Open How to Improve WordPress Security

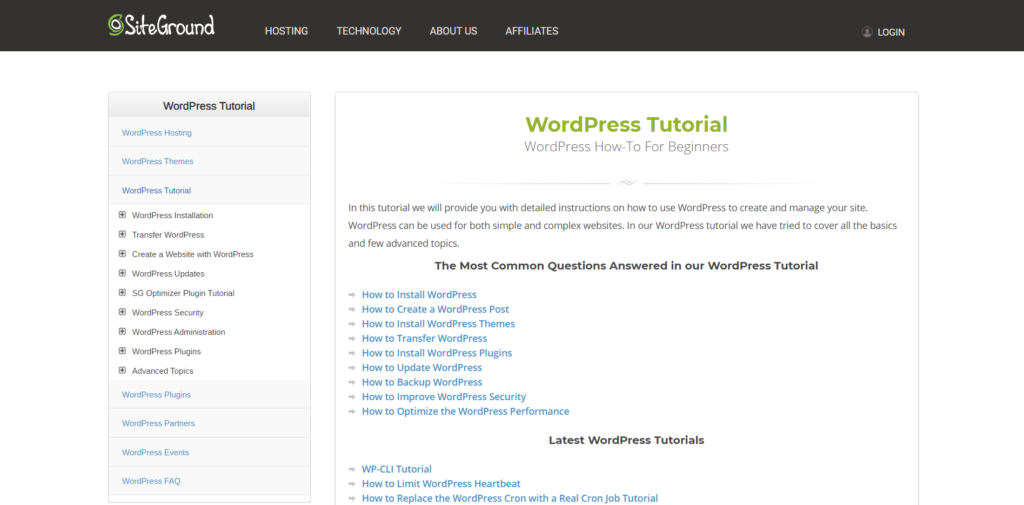[444, 397]
